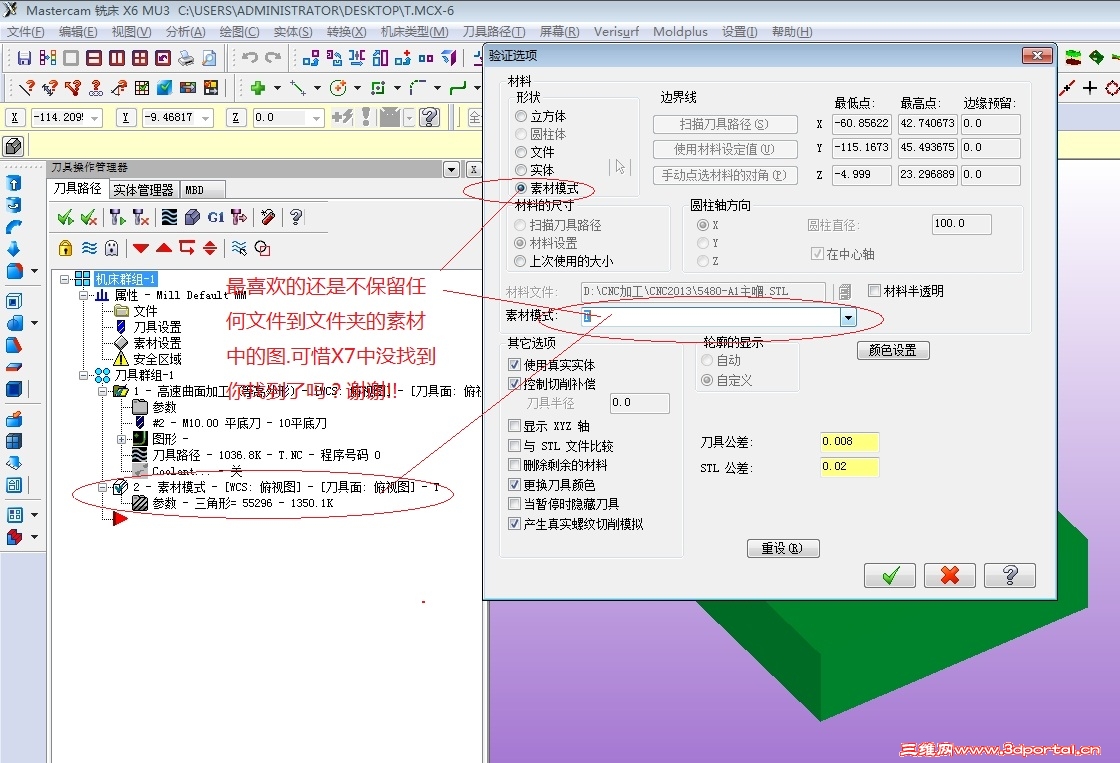The width and height of the screenshot is (1120, 763).
Task: Click the Print icon in top toolbar
Action: coord(186,58)
